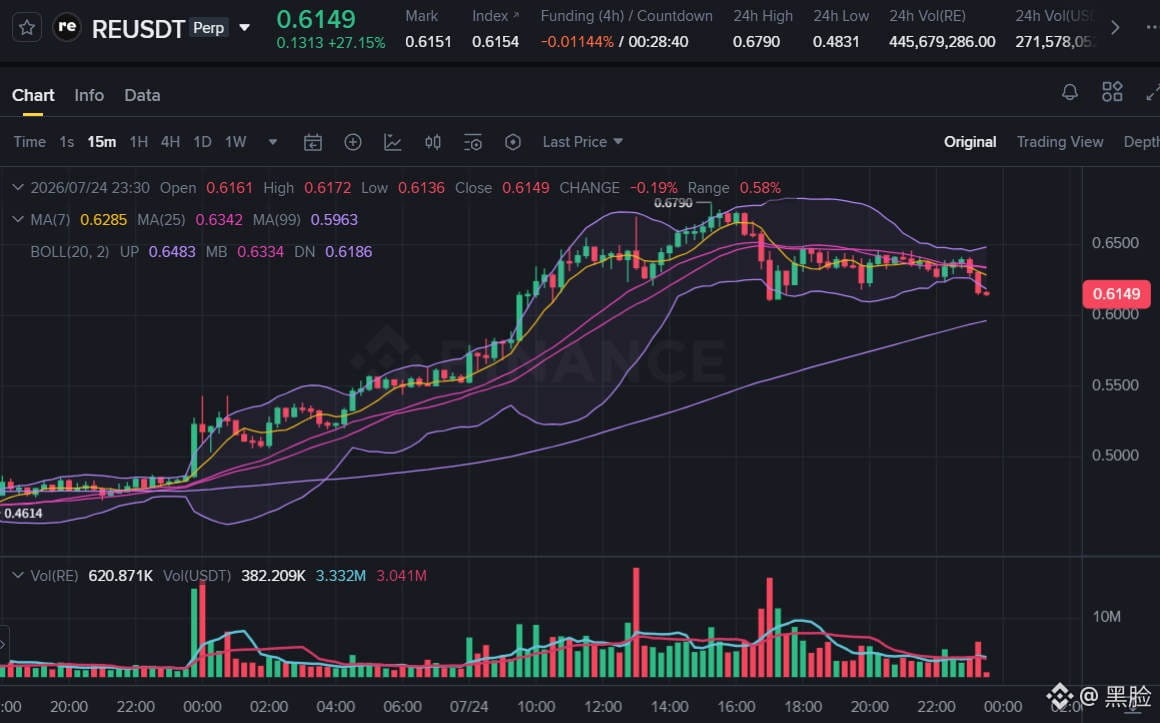Select the 1W interval
Screen dimensions: 1160x723
[x=235, y=142]
